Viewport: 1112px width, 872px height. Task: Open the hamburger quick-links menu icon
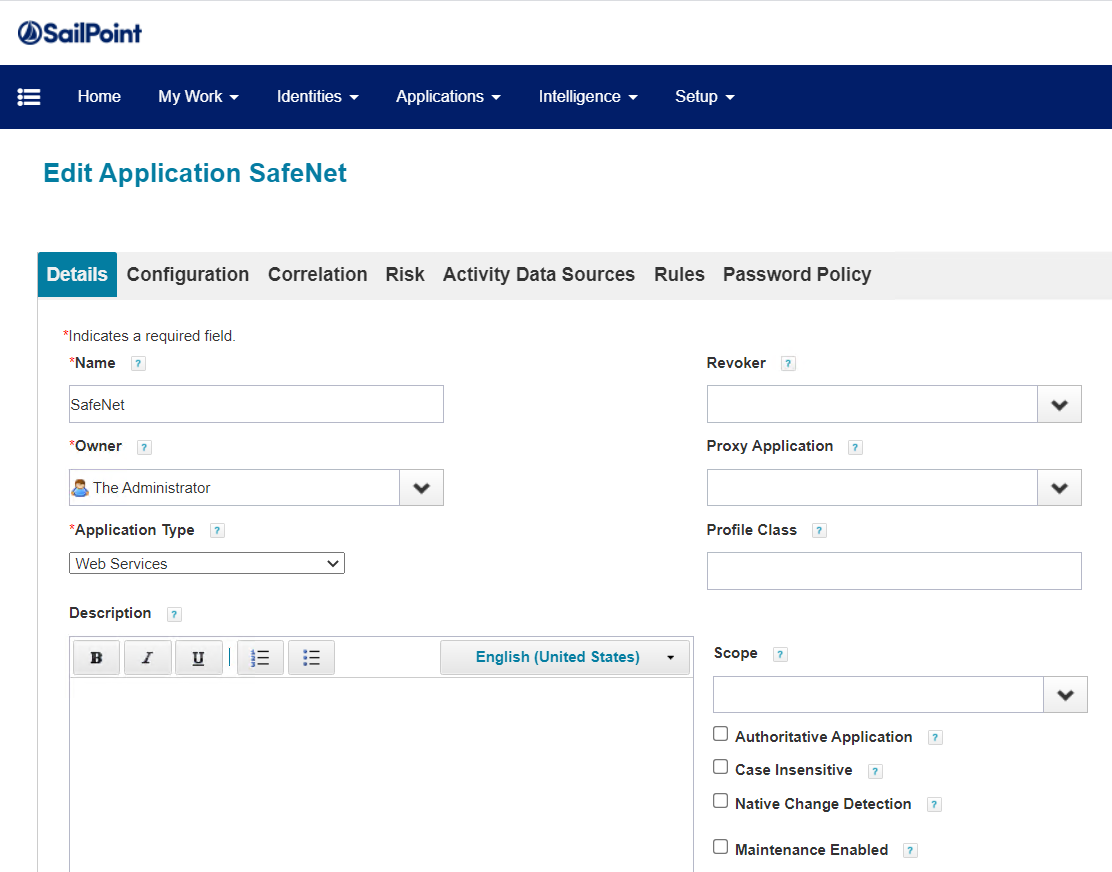(28, 96)
